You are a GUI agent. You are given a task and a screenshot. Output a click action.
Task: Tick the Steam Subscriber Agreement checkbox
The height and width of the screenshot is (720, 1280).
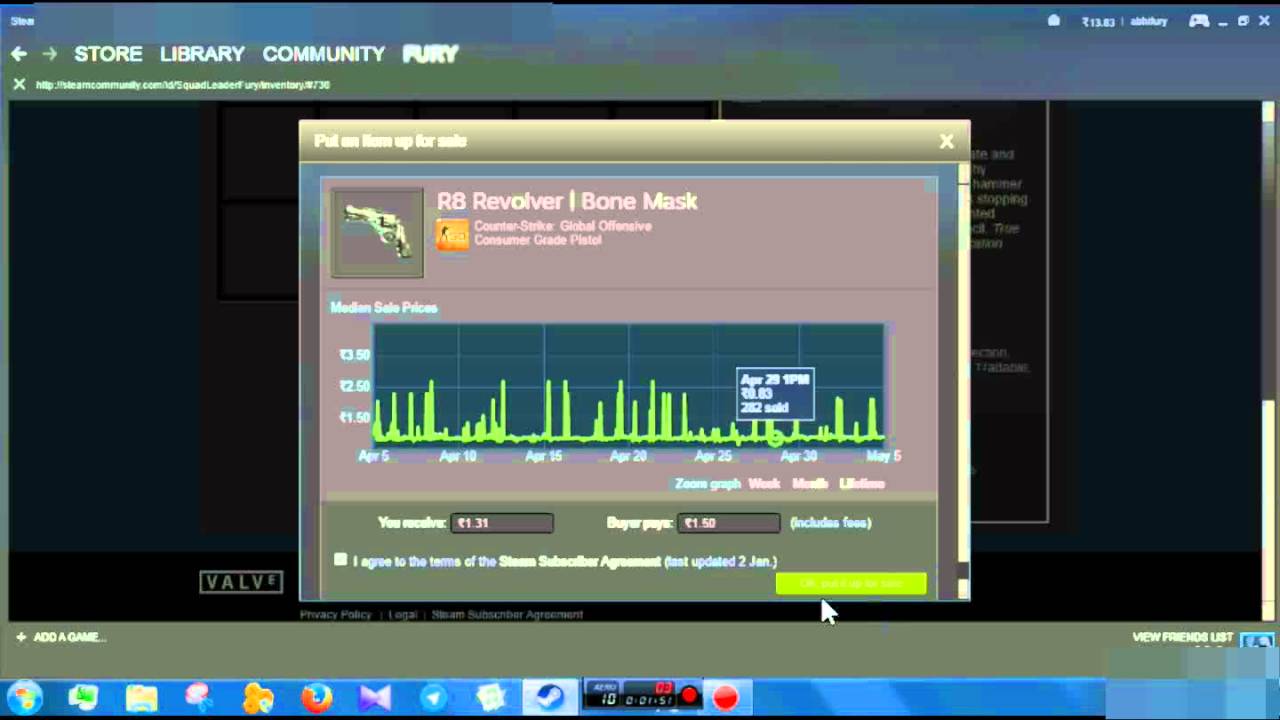[341, 560]
